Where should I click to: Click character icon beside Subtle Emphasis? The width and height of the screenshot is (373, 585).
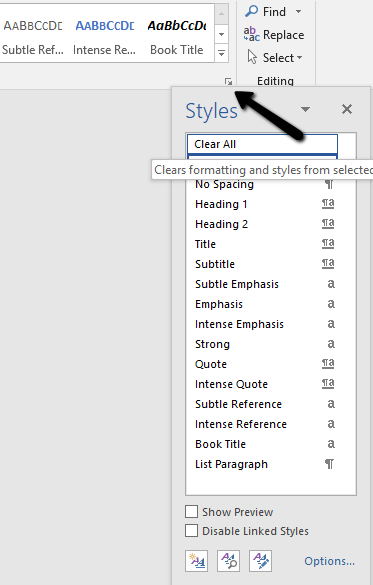331,284
